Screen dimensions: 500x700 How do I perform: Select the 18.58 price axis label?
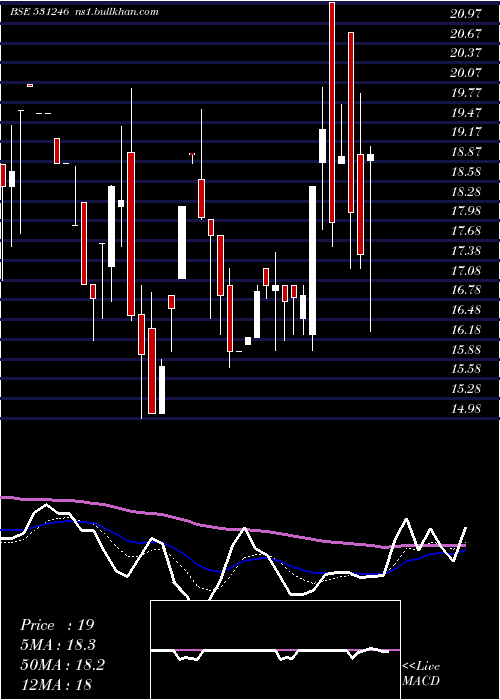pyautogui.click(x=466, y=172)
